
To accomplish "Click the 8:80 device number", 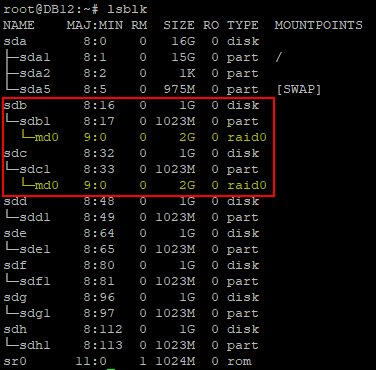I will [99, 265].
